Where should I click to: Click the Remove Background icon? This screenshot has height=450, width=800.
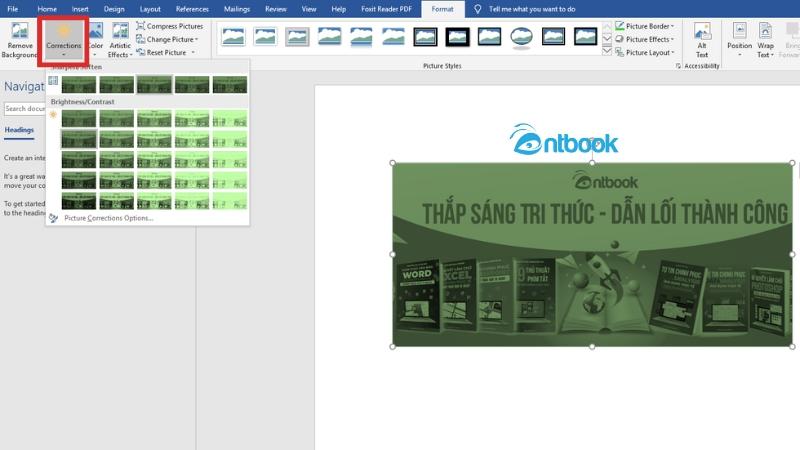19,31
